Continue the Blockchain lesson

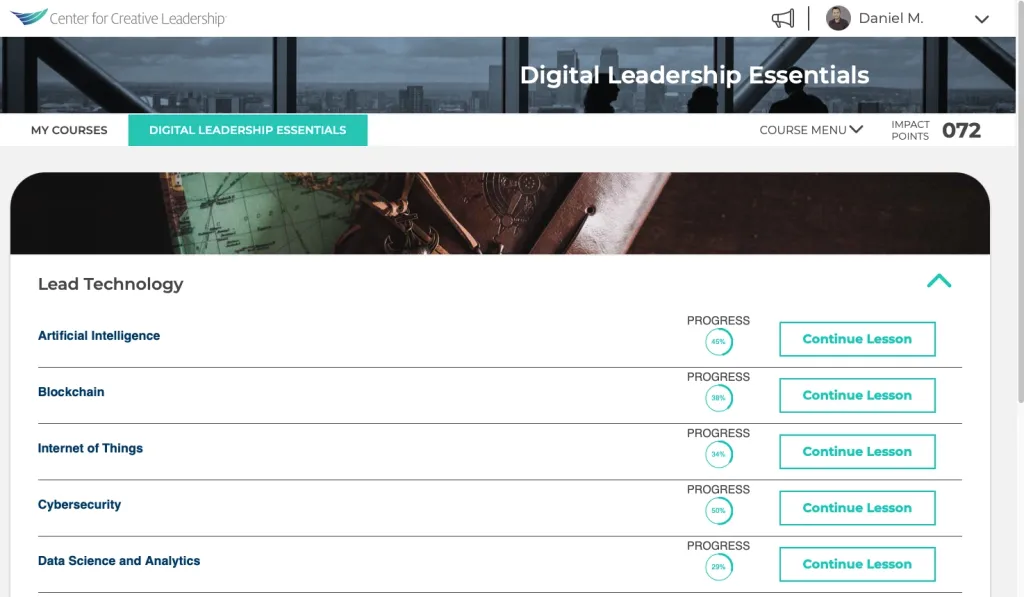[857, 395]
